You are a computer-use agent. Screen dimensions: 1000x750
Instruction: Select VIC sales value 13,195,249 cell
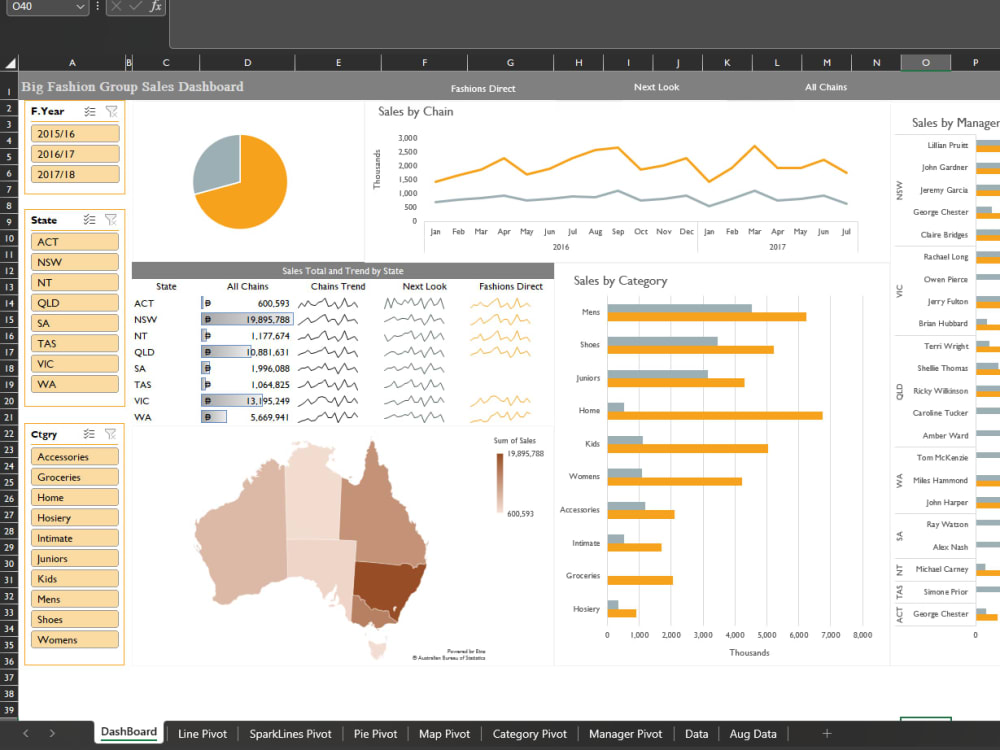click(247, 401)
